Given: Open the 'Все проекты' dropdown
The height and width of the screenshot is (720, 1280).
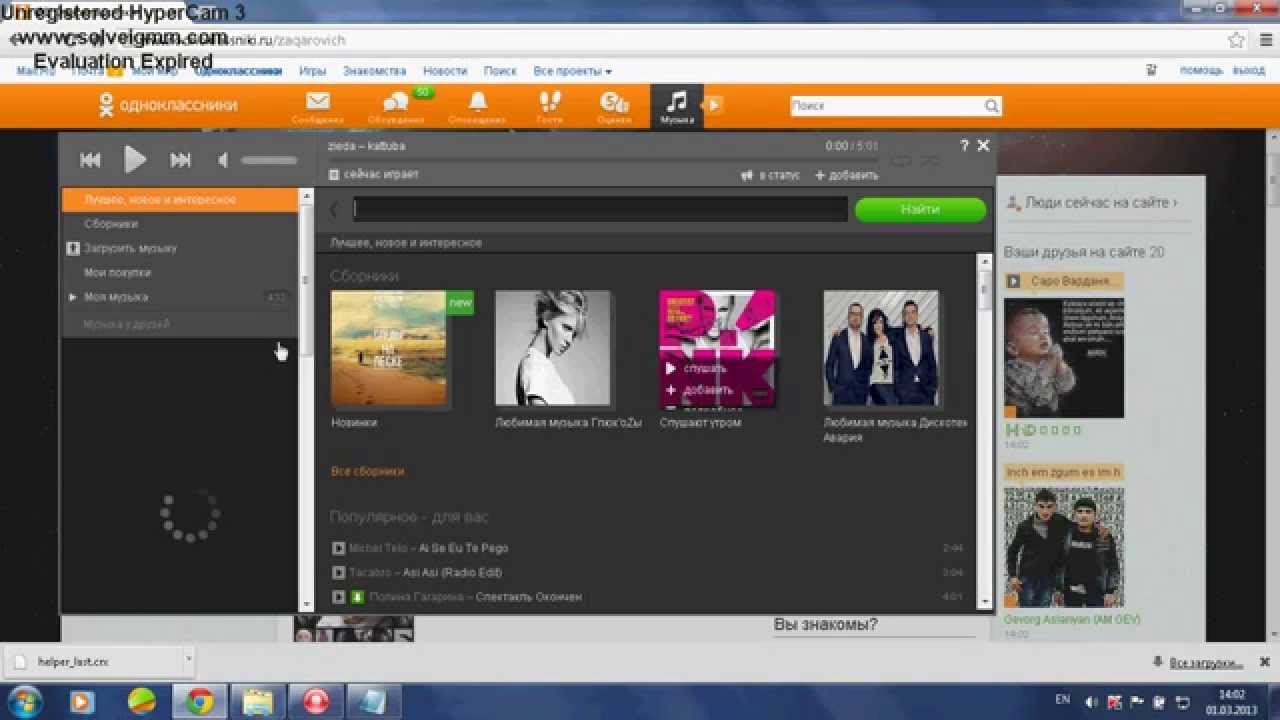Looking at the screenshot, I should [x=572, y=71].
